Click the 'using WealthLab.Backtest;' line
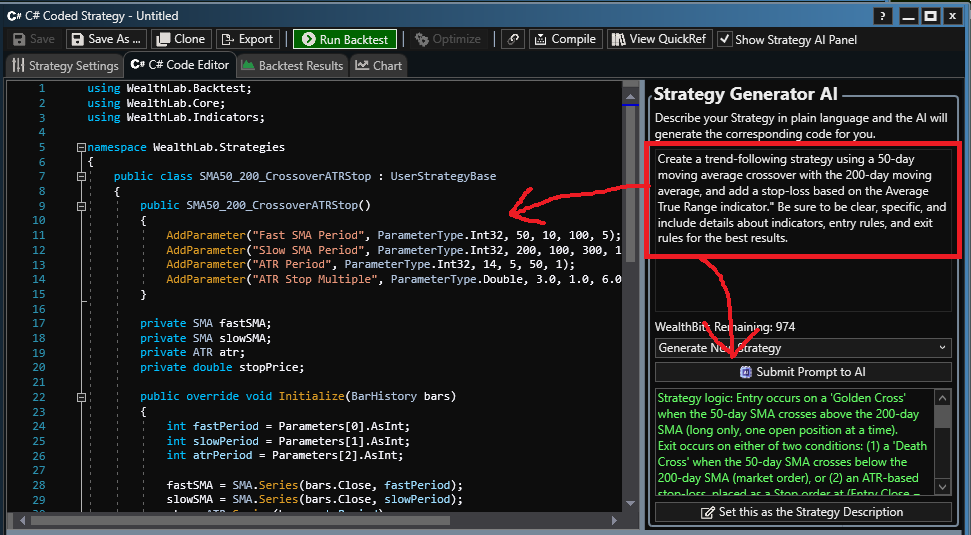Screen dimensions: 971x535 pyautogui.click(x=170, y=89)
